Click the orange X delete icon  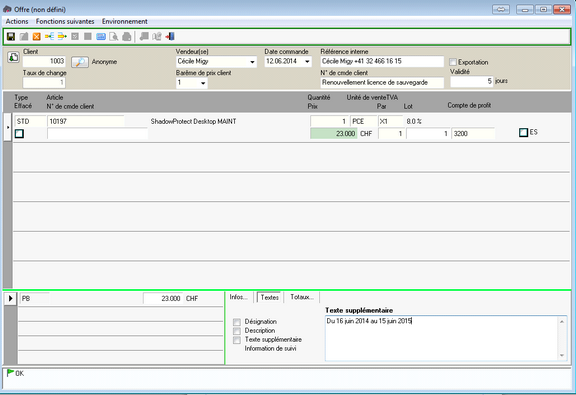point(36,36)
